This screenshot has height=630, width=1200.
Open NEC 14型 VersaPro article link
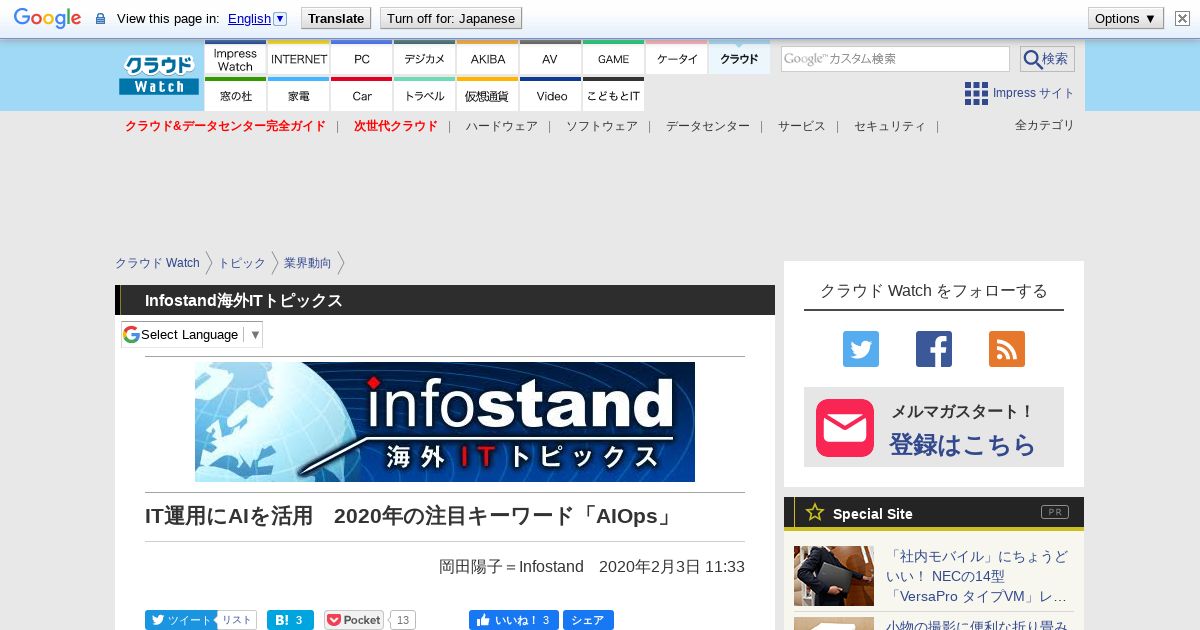[977, 577]
